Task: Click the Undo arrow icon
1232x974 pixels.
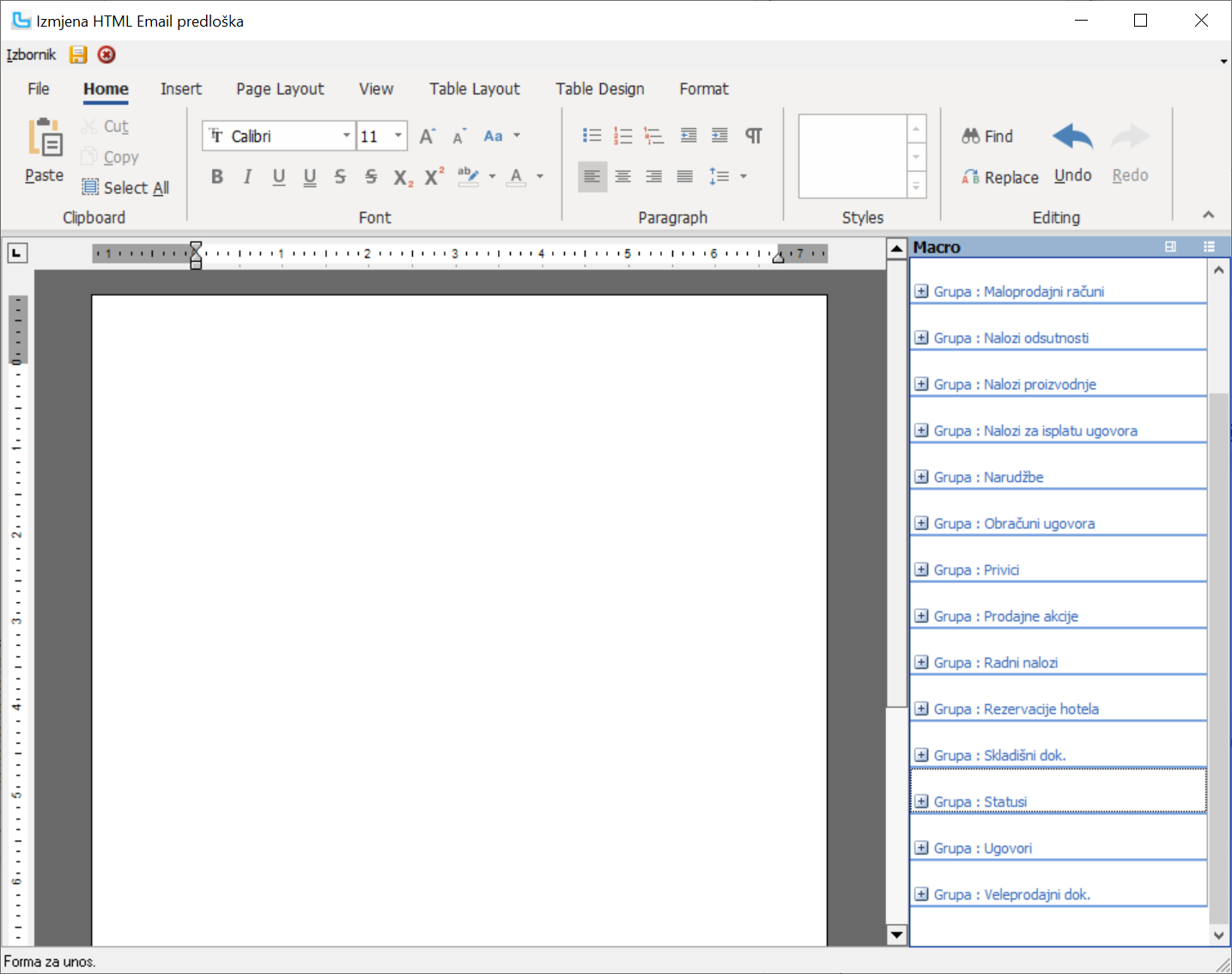Action: [1072, 137]
